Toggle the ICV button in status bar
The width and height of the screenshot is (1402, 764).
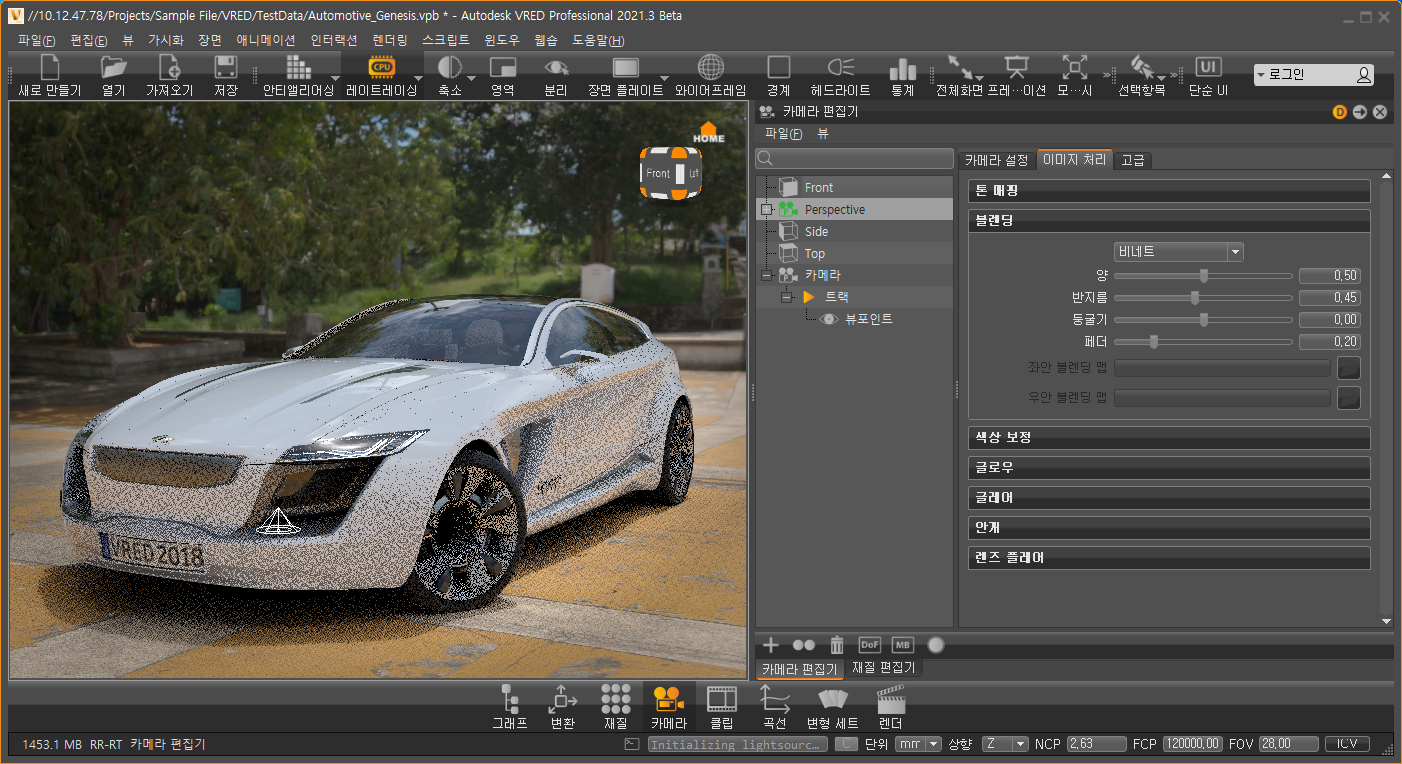[x=1347, y=744]
